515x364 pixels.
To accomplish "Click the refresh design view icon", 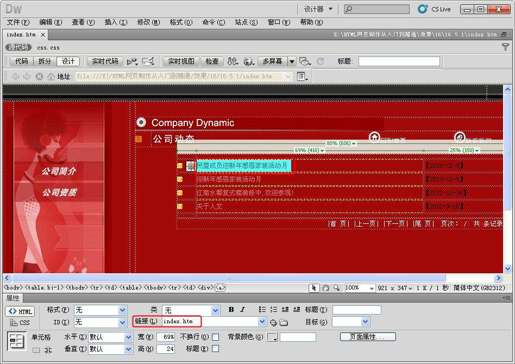I will (320, 61).
